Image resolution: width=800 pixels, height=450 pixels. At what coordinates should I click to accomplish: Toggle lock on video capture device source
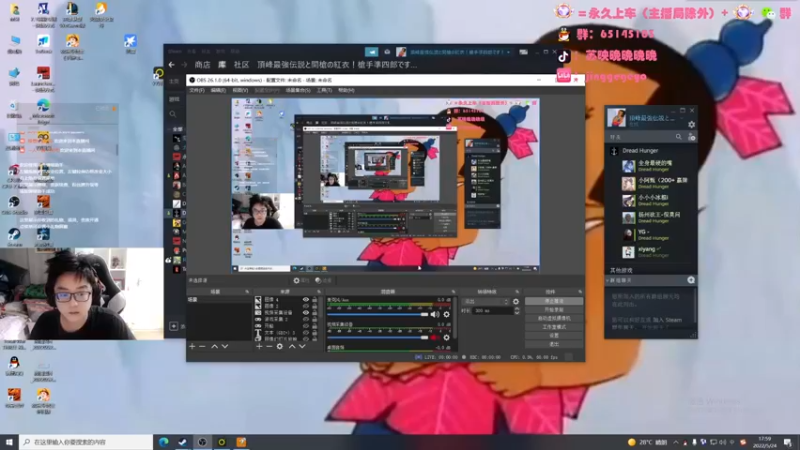pyautogui.click(x=315, y=313)
